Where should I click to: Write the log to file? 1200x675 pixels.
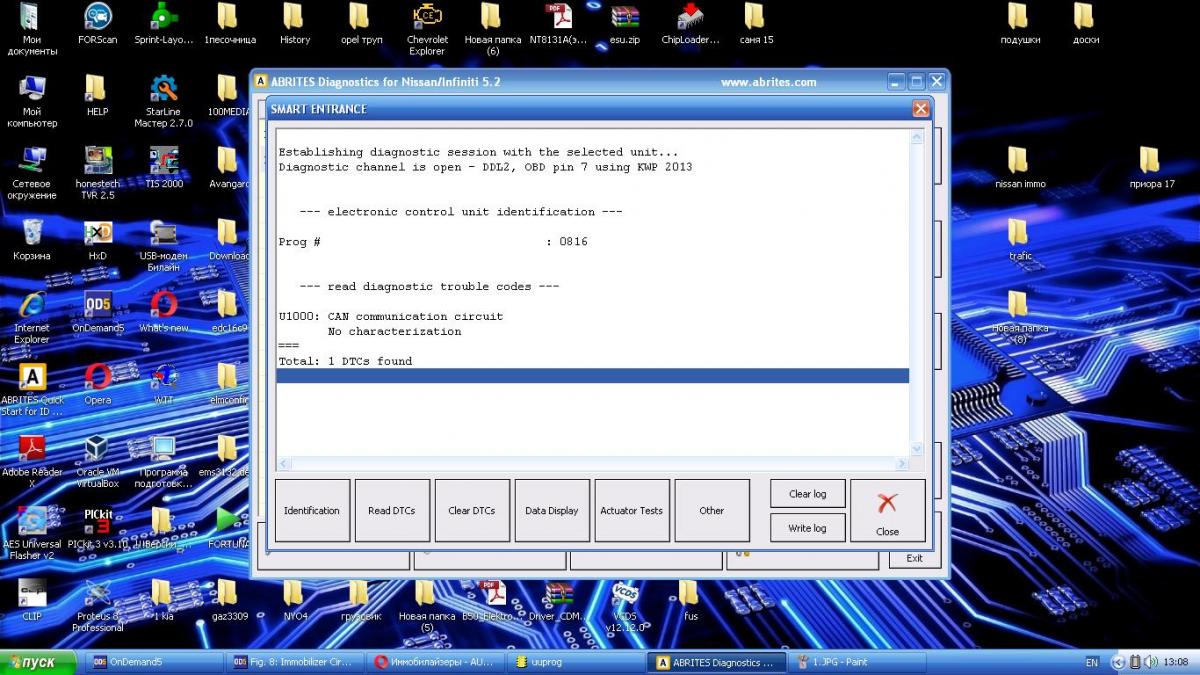pyautogui.click(x=808, y=528)
